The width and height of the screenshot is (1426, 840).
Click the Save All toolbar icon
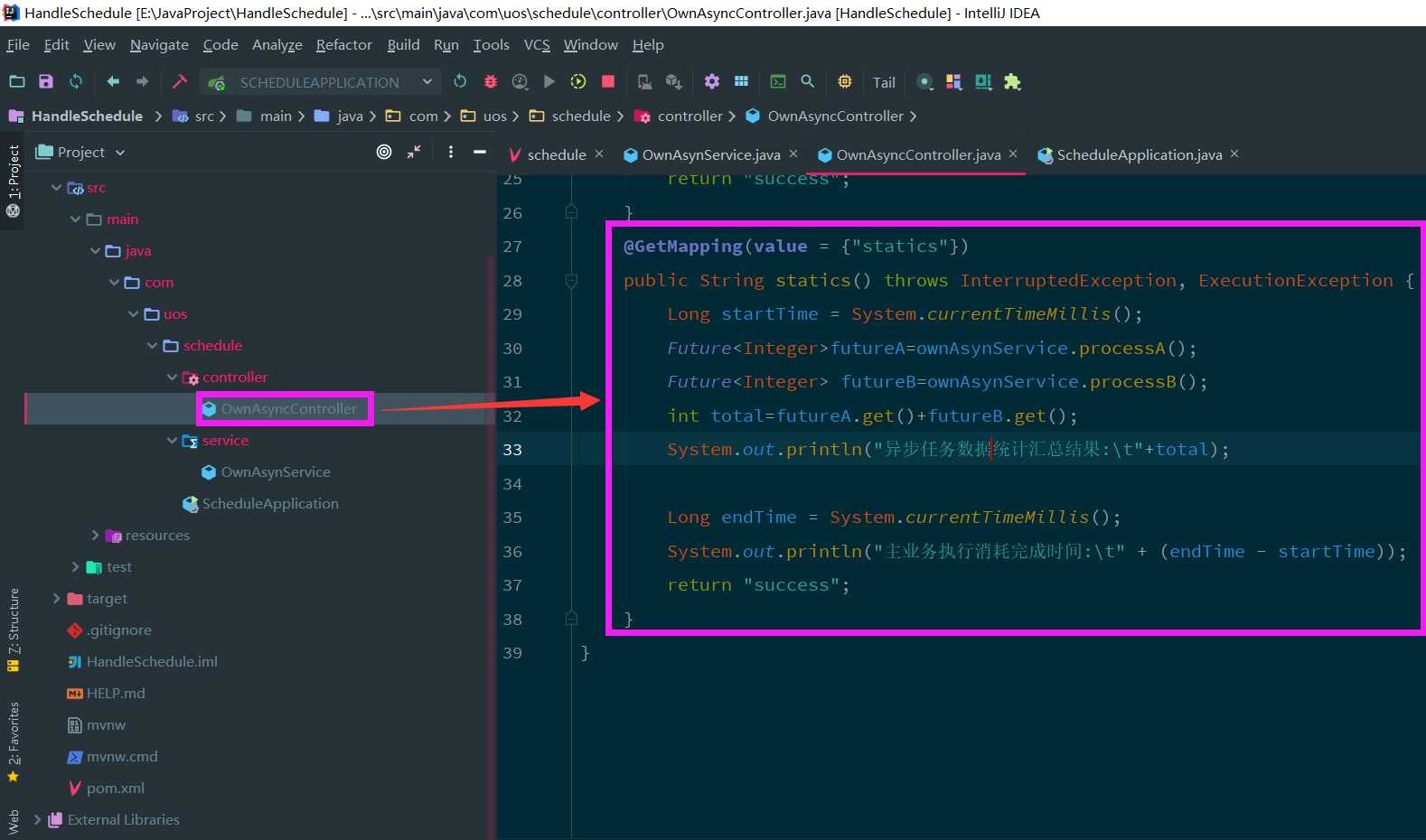tap(46, 81)
